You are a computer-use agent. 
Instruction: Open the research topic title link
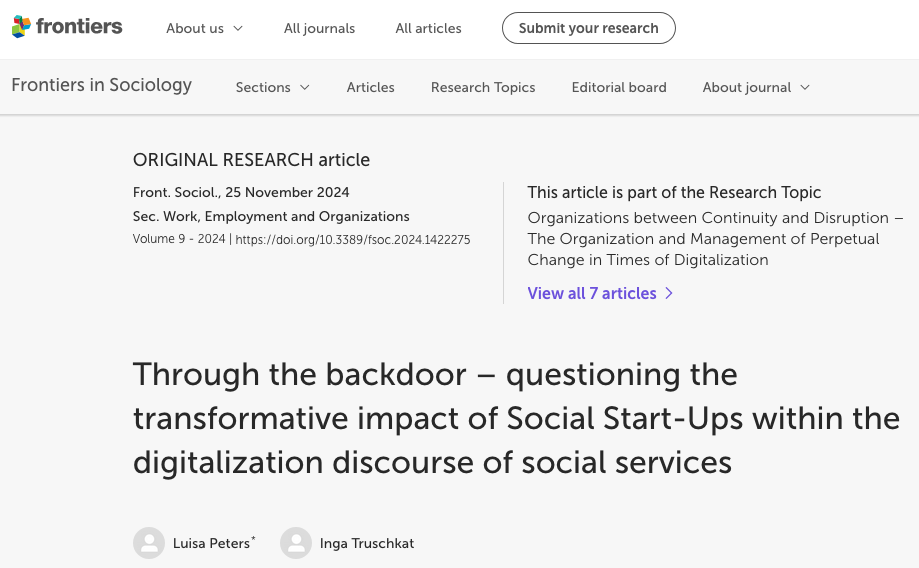pyautogui.click(x=714, y=238)
